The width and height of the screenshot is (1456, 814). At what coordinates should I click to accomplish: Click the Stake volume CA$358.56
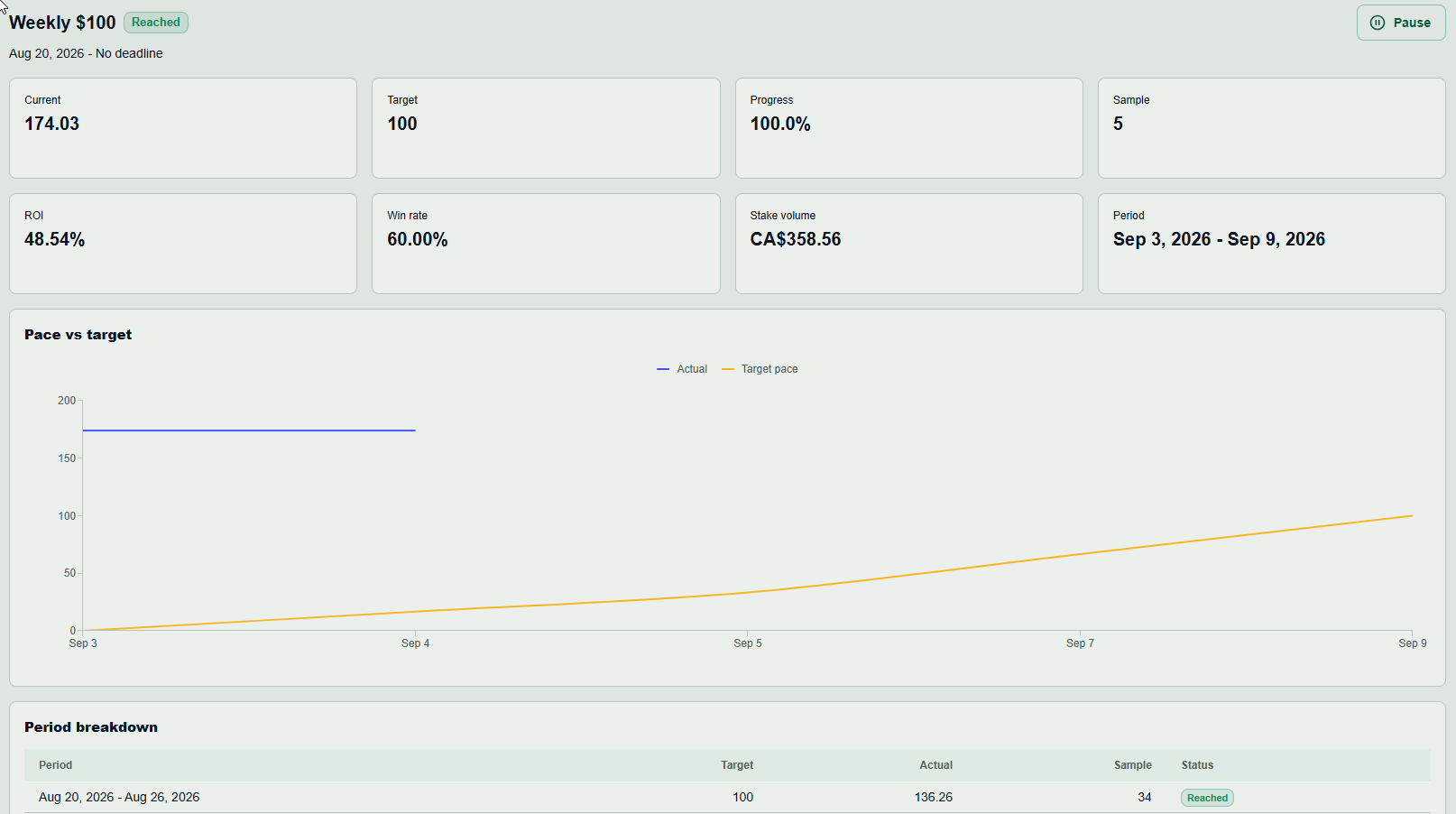pos(796,239)
